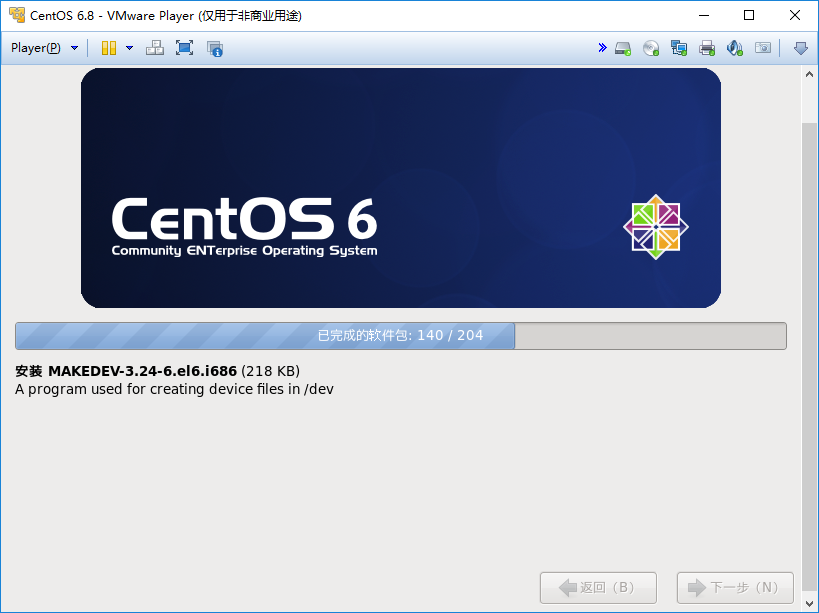Click the printer device icon
The width and height of the screenshot is (819, 613).
point(707,49)
